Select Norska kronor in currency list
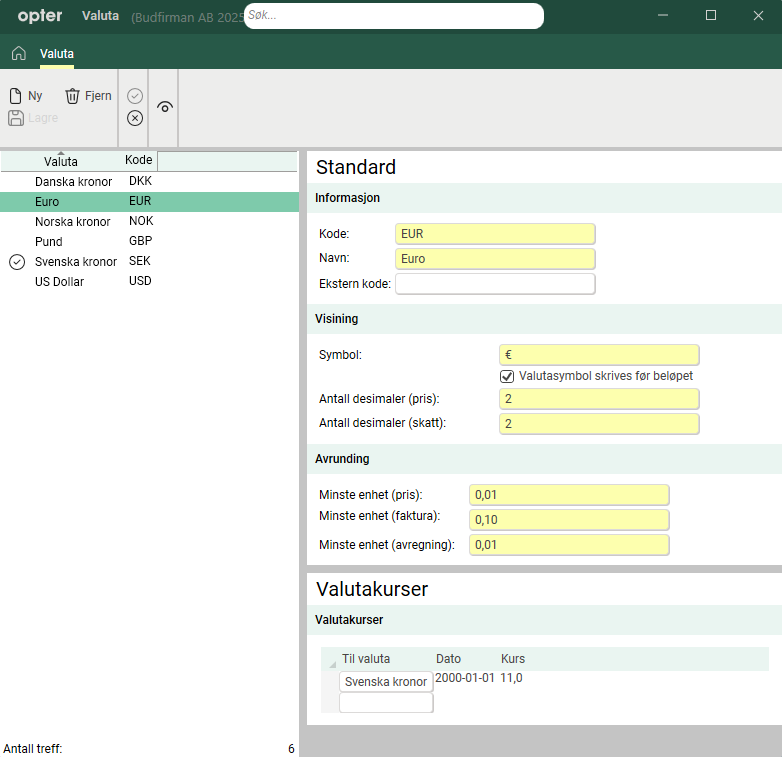Screen dimensions: 782x757 coord(72,222)
